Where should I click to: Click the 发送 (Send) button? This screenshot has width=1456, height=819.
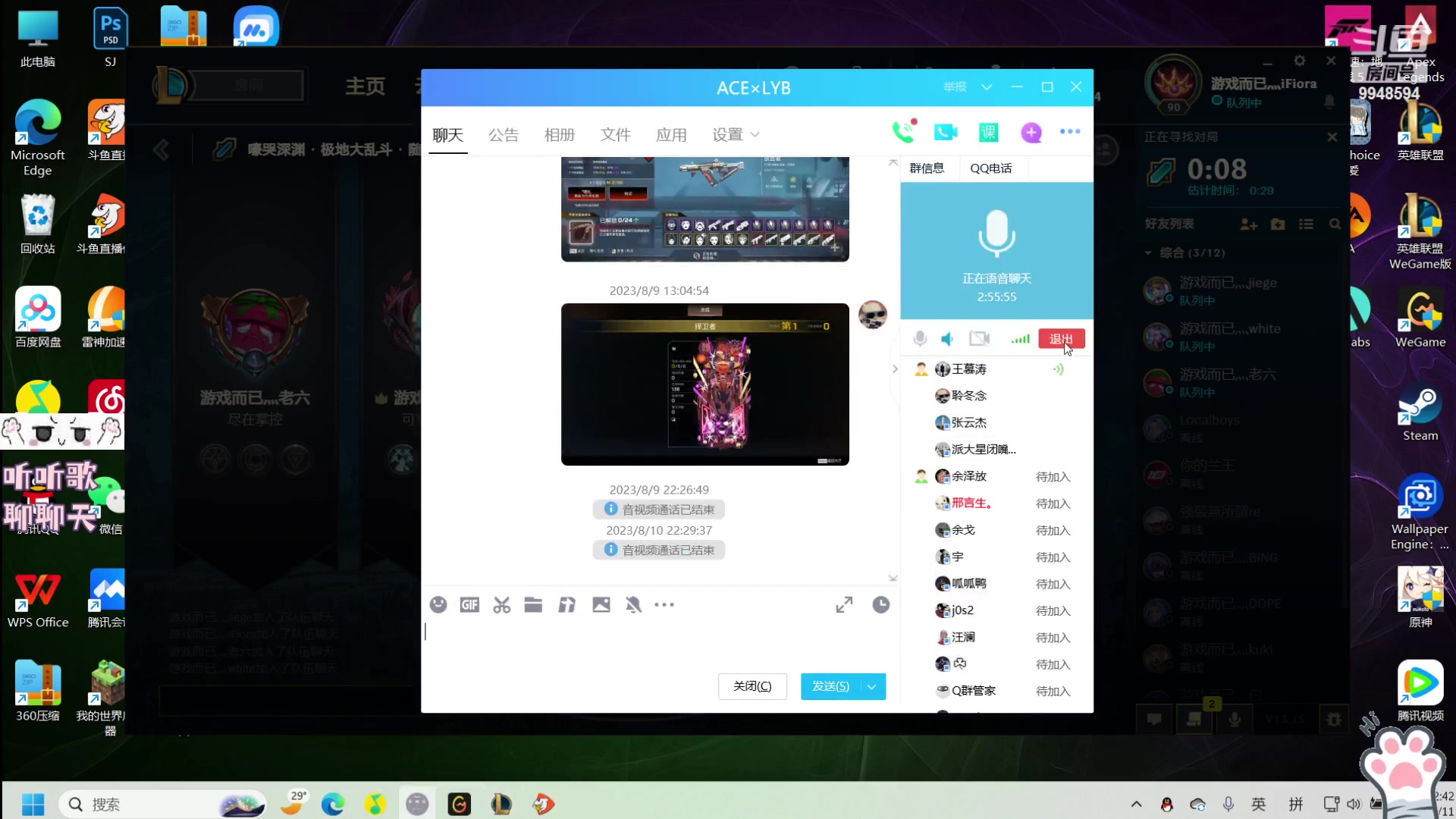pyautogui.click(x=831, y=685)
